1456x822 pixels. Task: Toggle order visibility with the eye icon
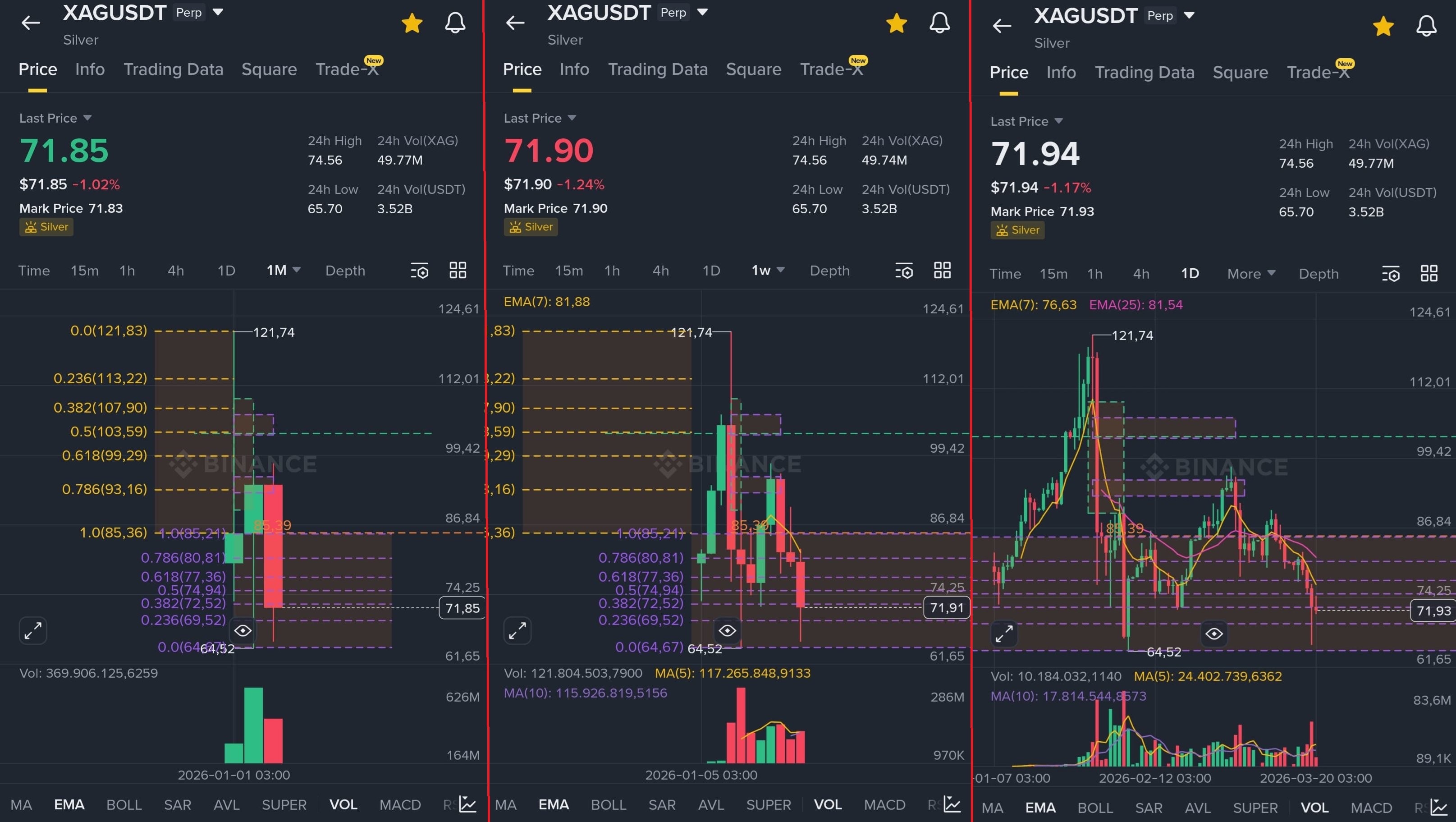pyautogui.click(x=243, y=630)
